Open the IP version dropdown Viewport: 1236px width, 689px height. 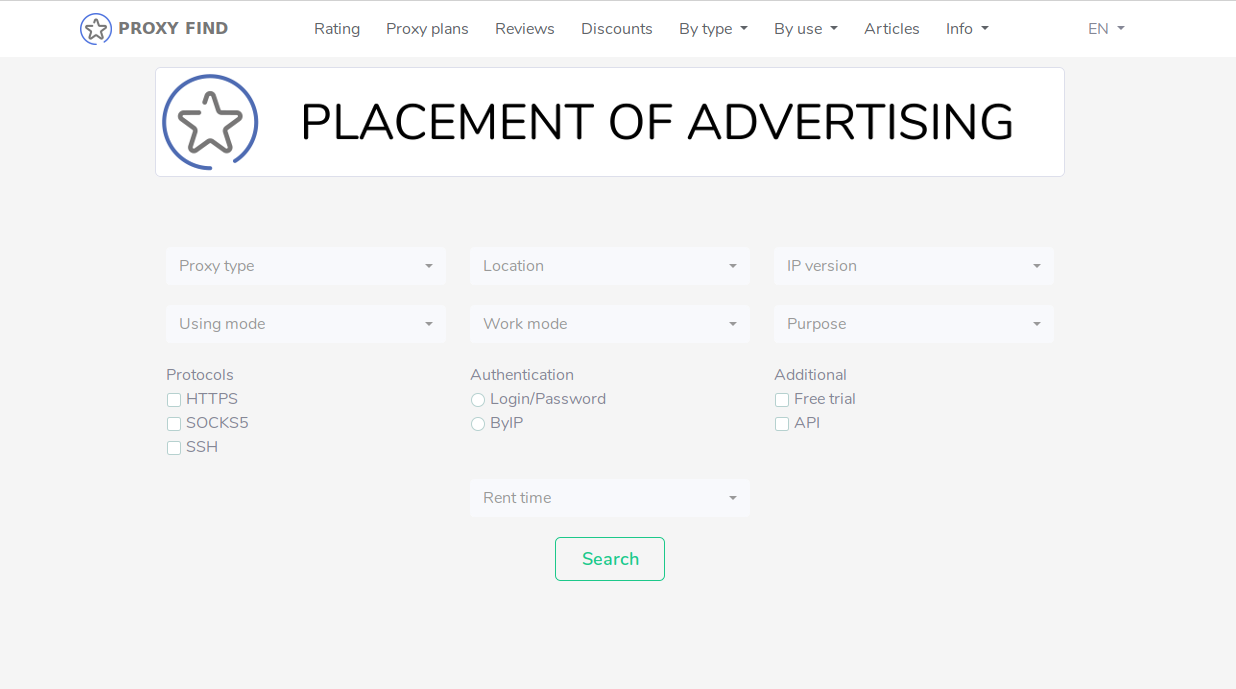(912, 266)
